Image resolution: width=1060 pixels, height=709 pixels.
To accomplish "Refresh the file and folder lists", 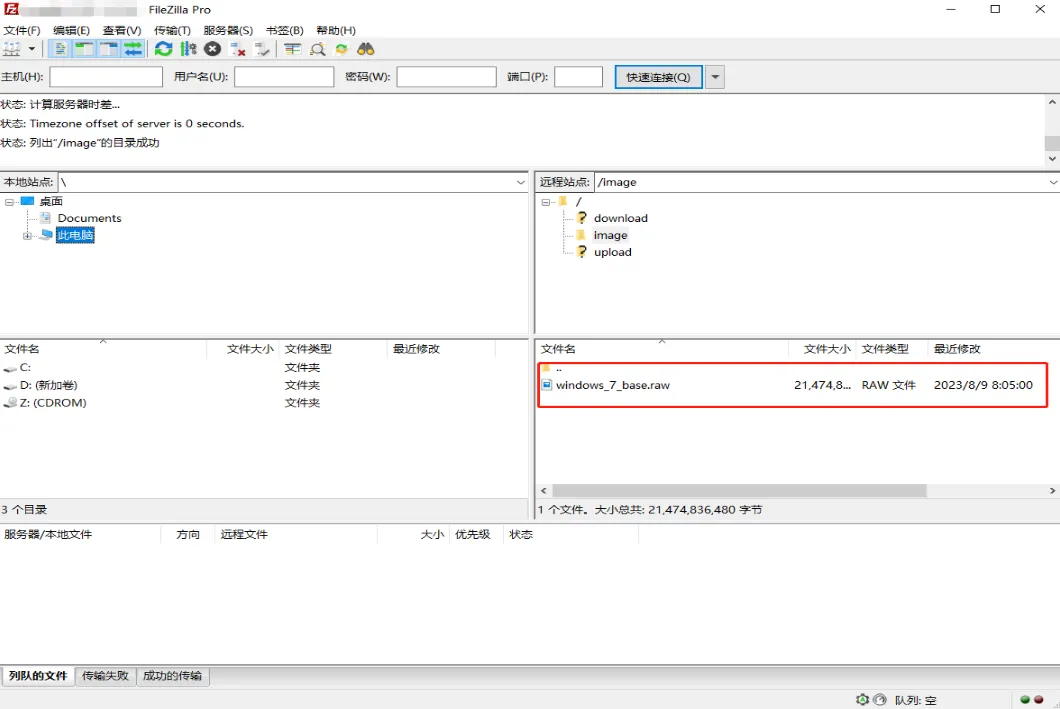I will pyautogui.click(x=163, y=49).
